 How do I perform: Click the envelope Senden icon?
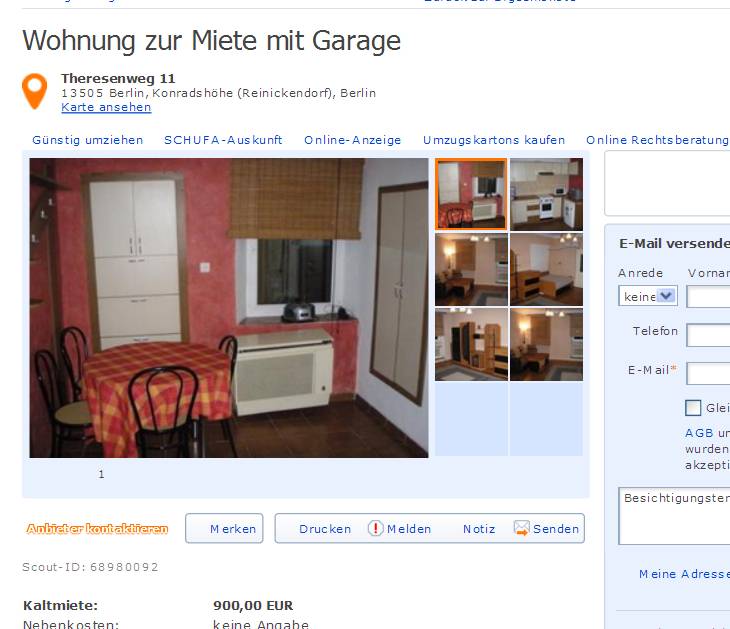pos(521,528)
